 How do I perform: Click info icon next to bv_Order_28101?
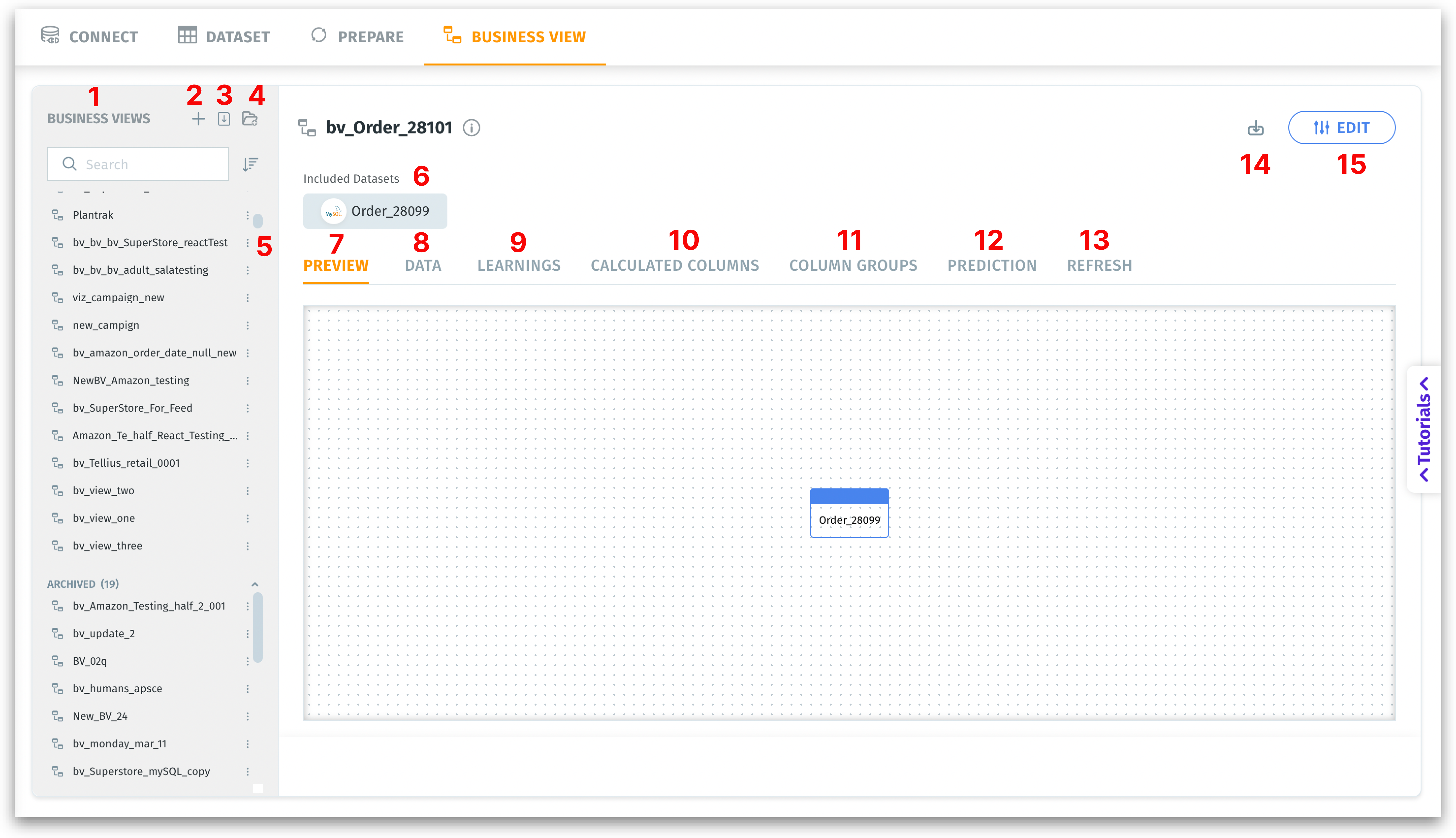tap(472, 128)
